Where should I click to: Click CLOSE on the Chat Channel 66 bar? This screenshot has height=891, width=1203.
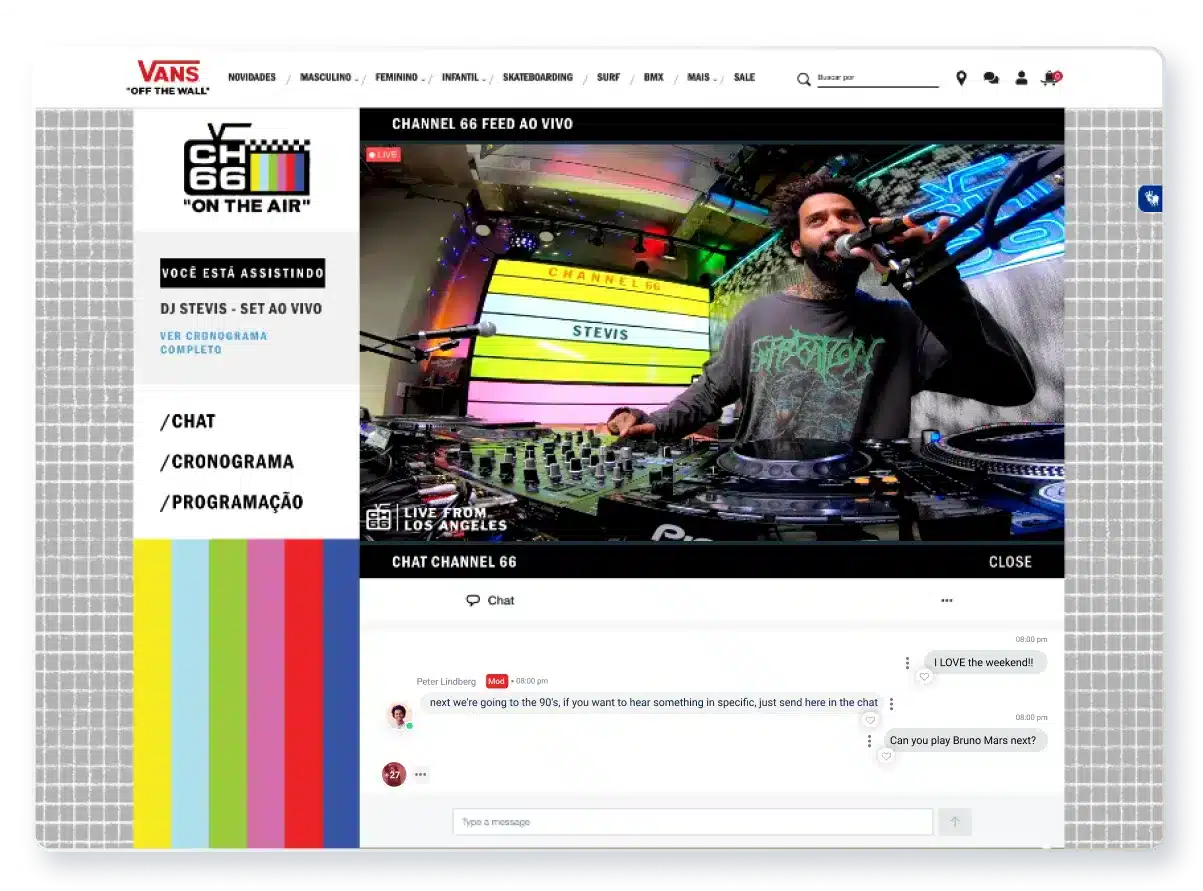pyautogui.click(x=1010, y=562)
